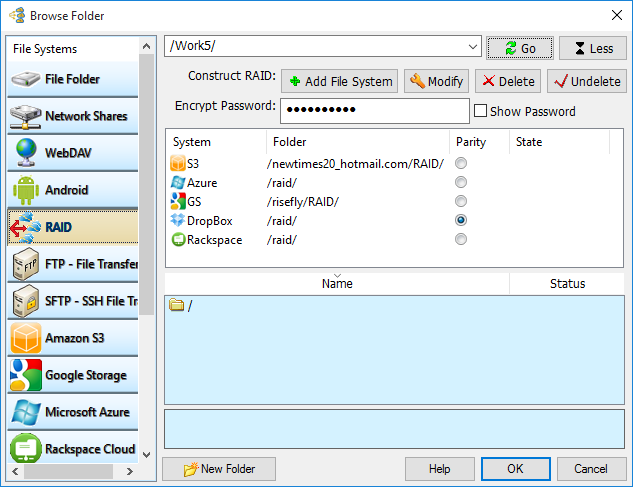The height and width of the screenshot is (487, 633).
Task: Select the Microsoft Azure file system
Action: [x=73, y=412]
